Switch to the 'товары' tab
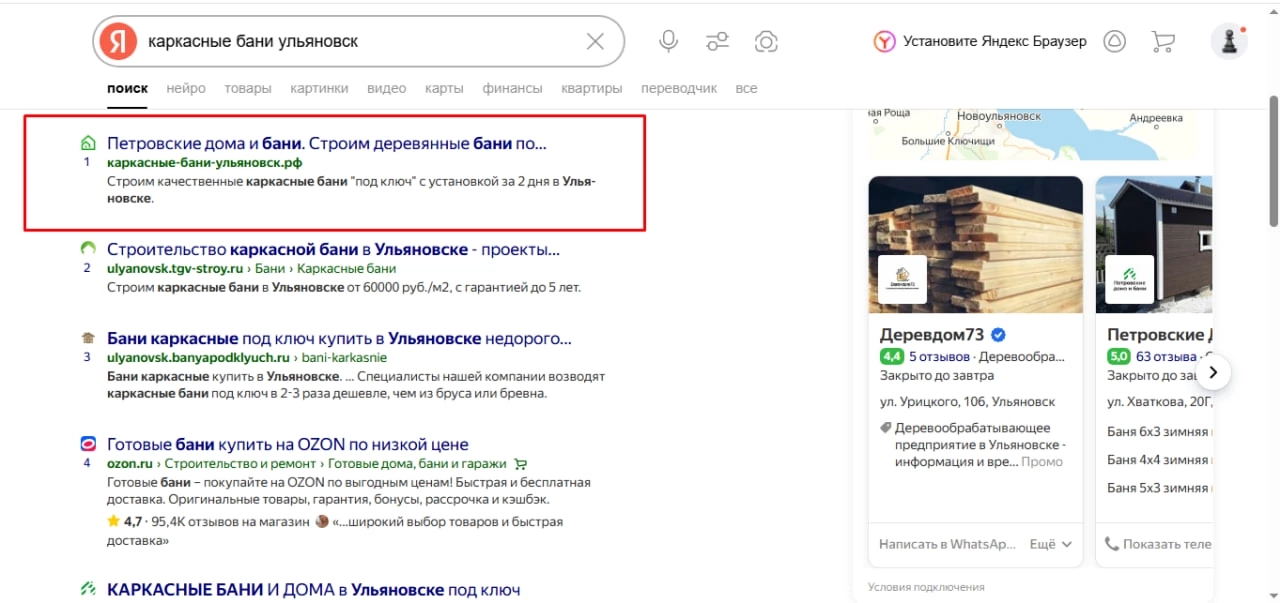This screenshot has width=1280, height=603. point(248,88)
